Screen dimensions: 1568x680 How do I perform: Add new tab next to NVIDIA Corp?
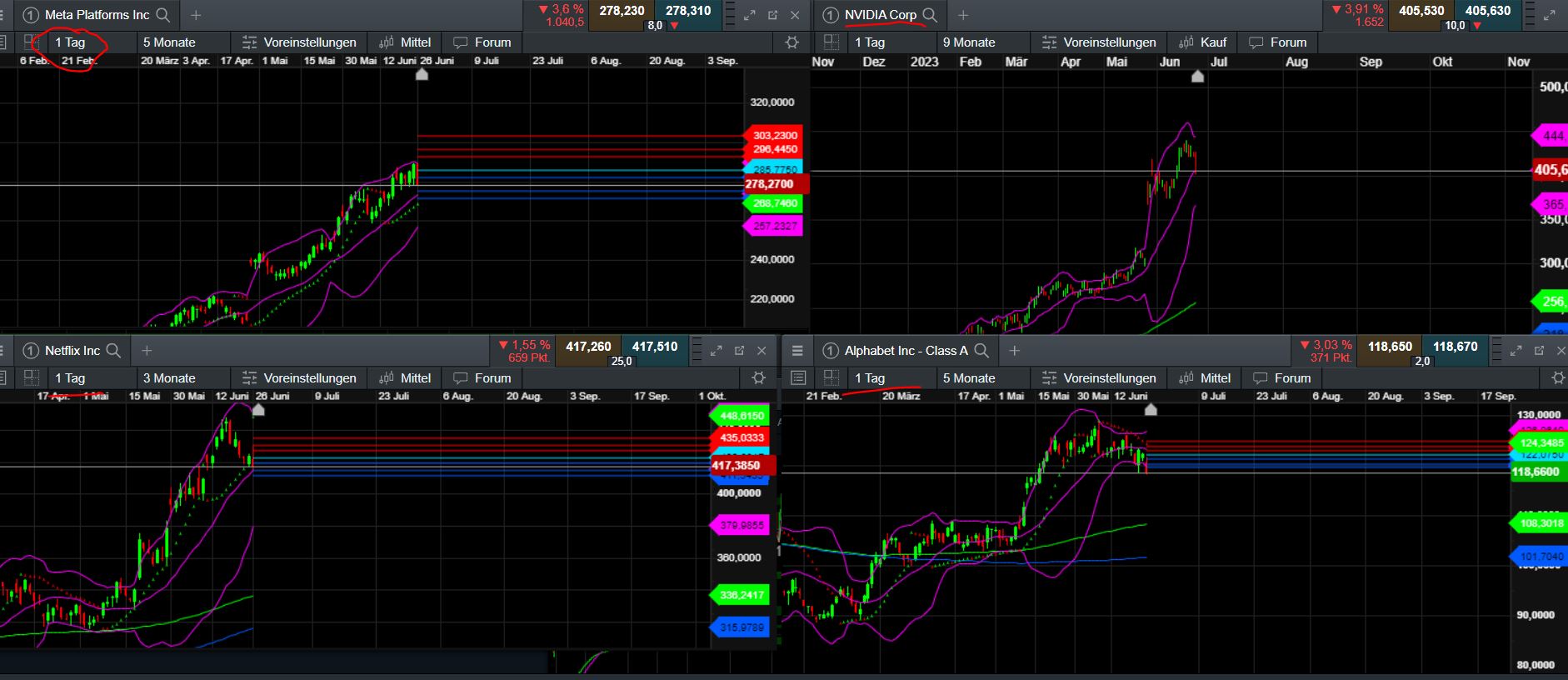pos(962,15)
